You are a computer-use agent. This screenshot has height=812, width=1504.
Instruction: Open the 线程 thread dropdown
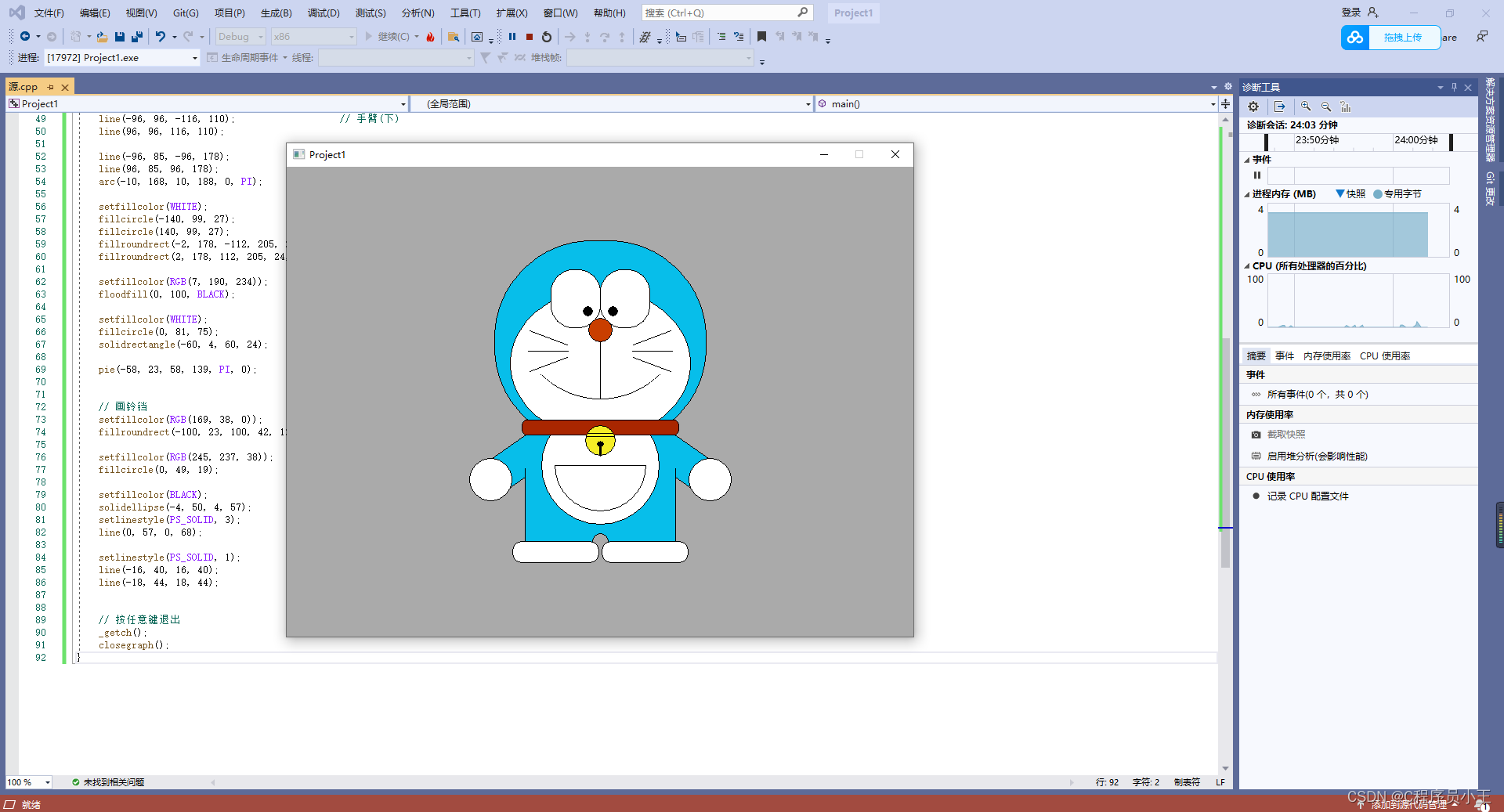pos(396,57)
